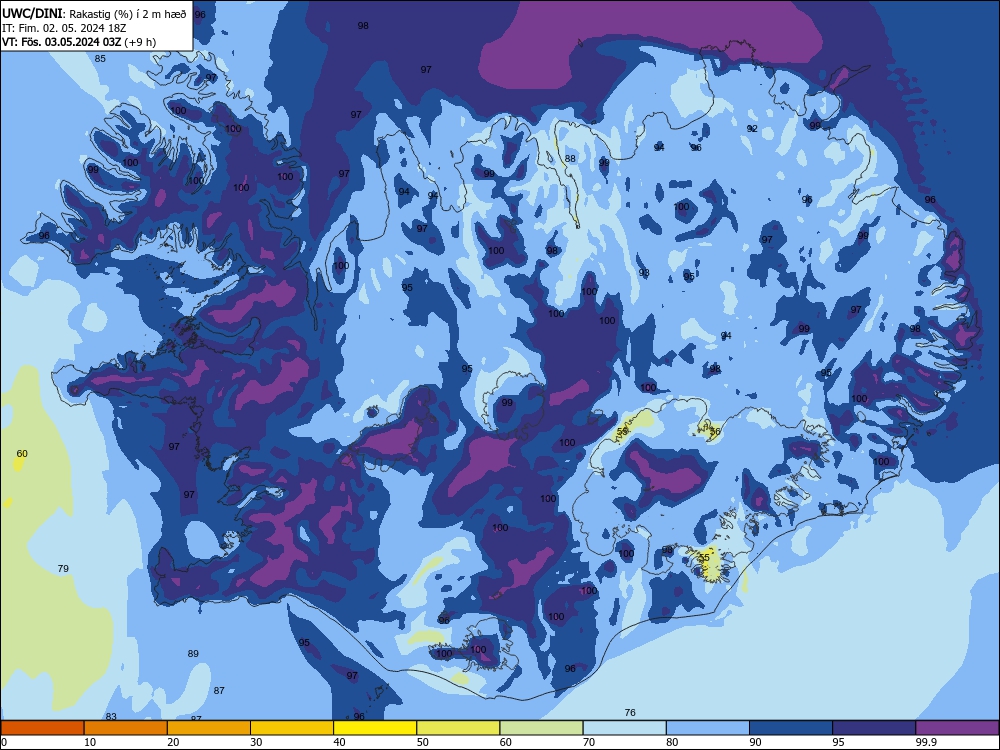The height and width of the screenshot is (750, 1000).
Task: Click the legend label 95
Action: point(838,742)
